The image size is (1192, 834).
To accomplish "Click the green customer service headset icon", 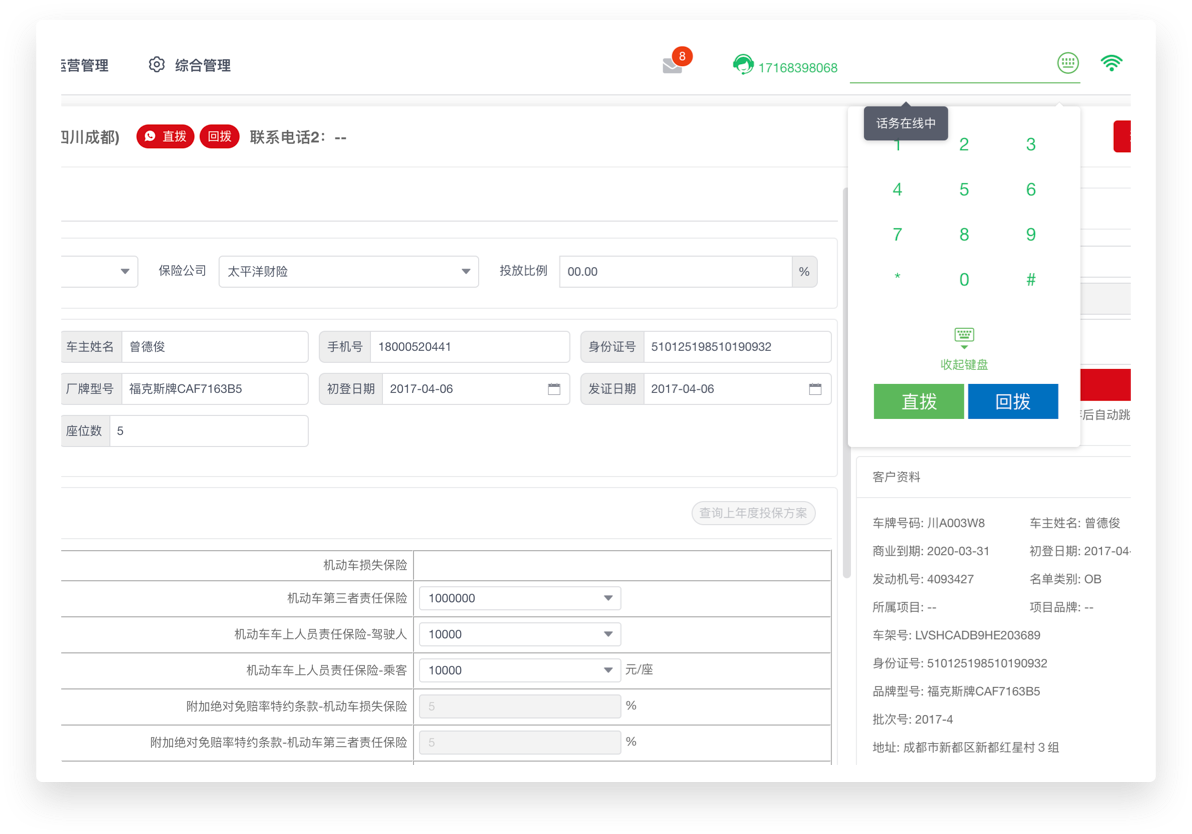I will click(x=742, y=66).
